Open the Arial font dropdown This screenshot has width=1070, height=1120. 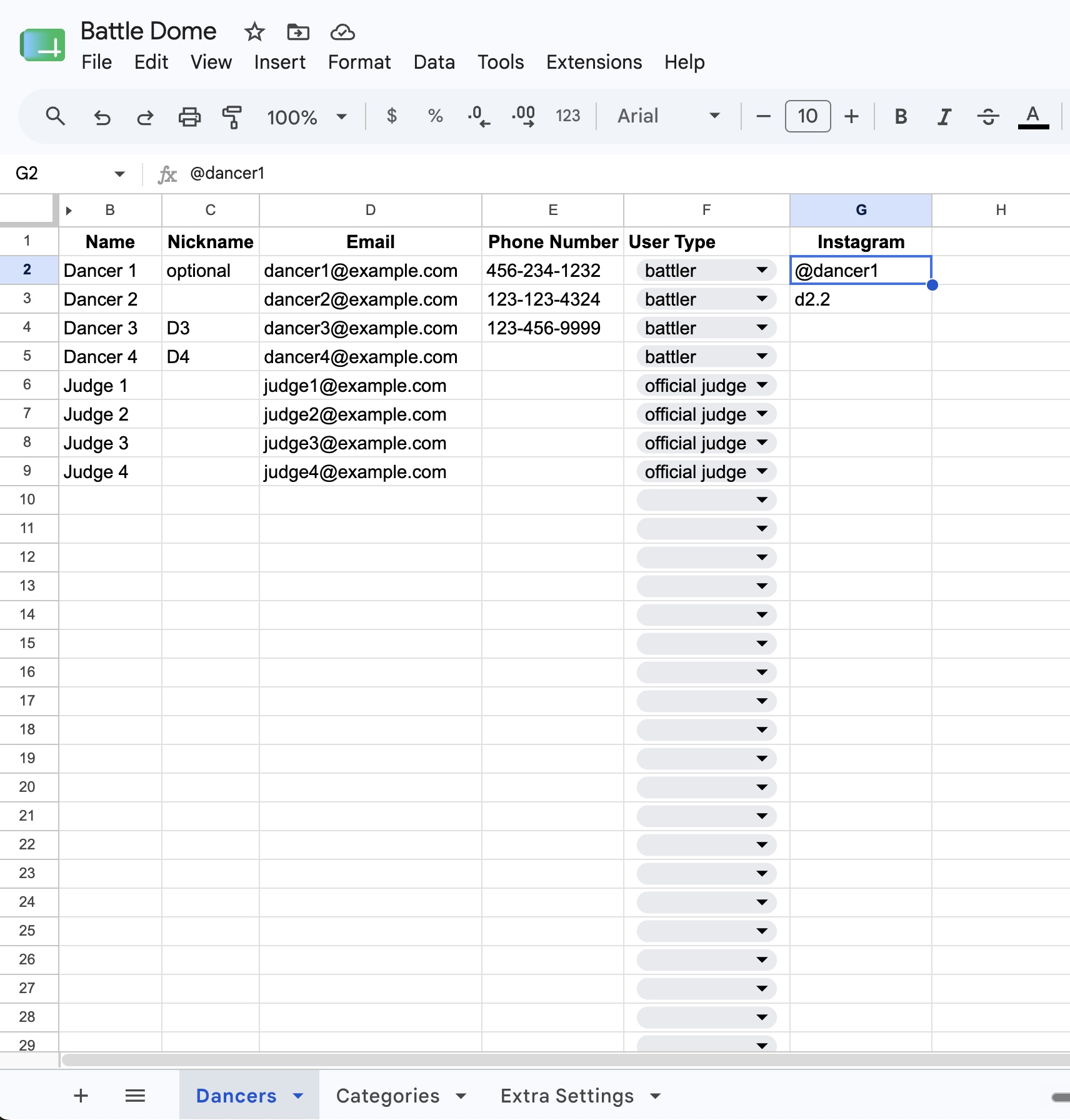point(668,116)
